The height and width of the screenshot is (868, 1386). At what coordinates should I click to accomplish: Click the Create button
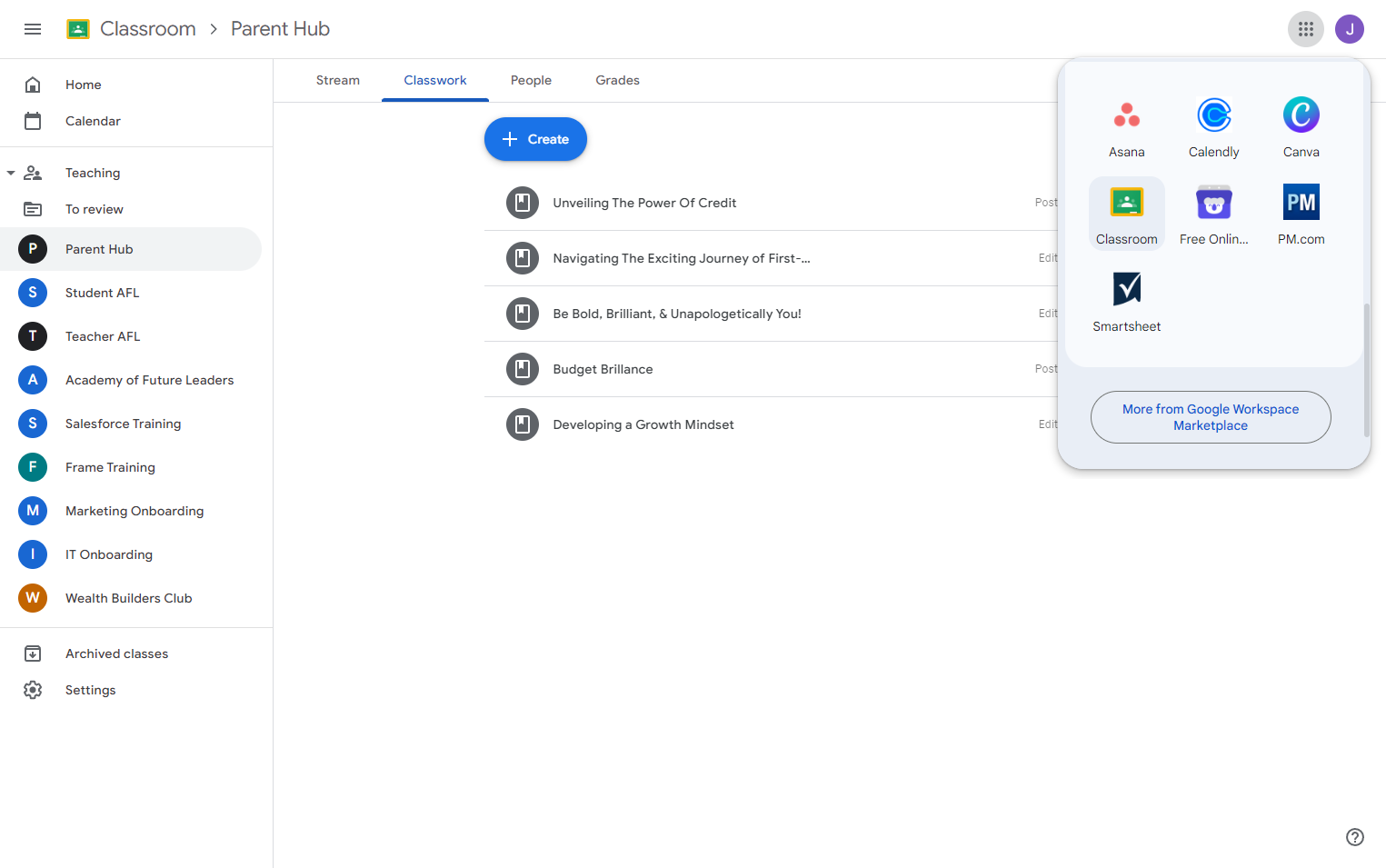pos(535,139)
